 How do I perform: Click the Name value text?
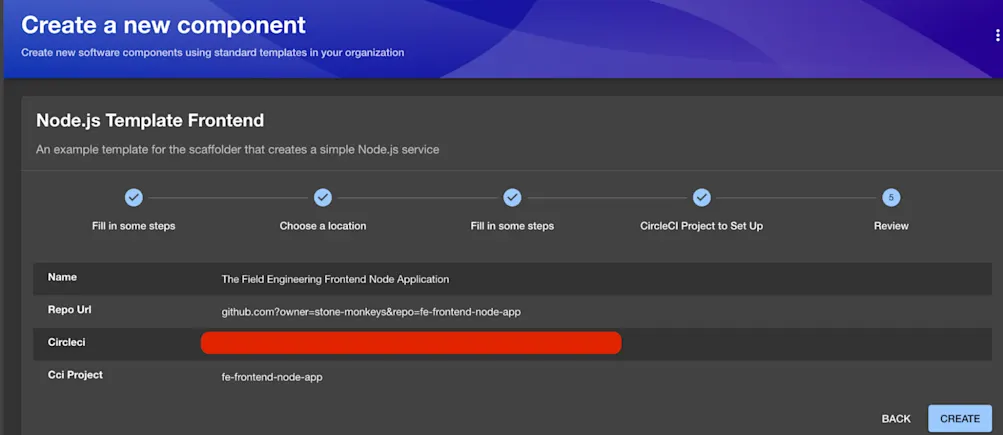pos(335,279)
